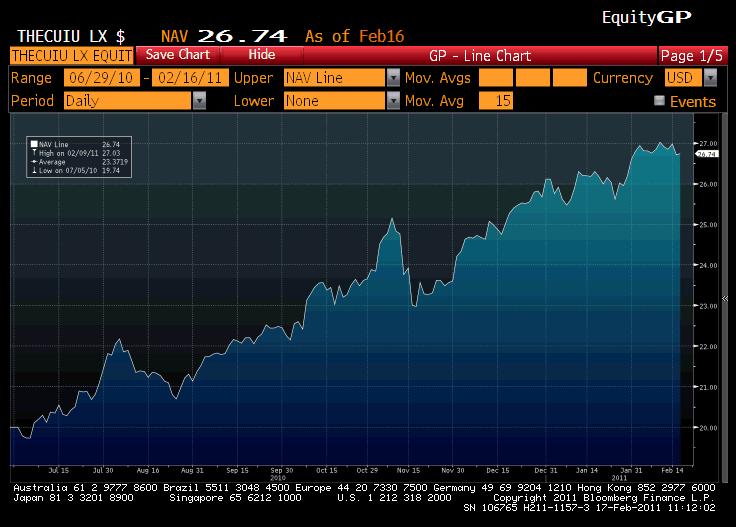Edit the Mov. Avg value 15
Image resolution: width=736 pixels, height=527 pixels.
pos(496,100)
